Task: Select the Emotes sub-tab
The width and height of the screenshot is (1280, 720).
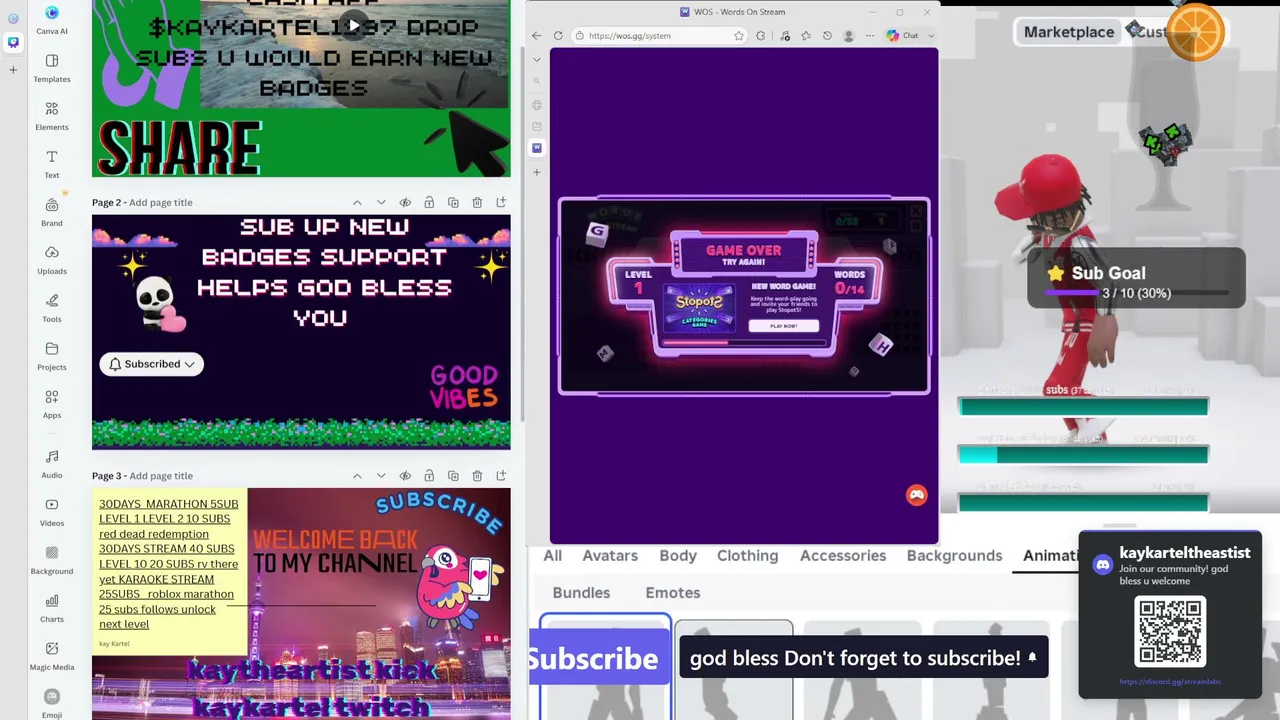Action: coord(673,592)
